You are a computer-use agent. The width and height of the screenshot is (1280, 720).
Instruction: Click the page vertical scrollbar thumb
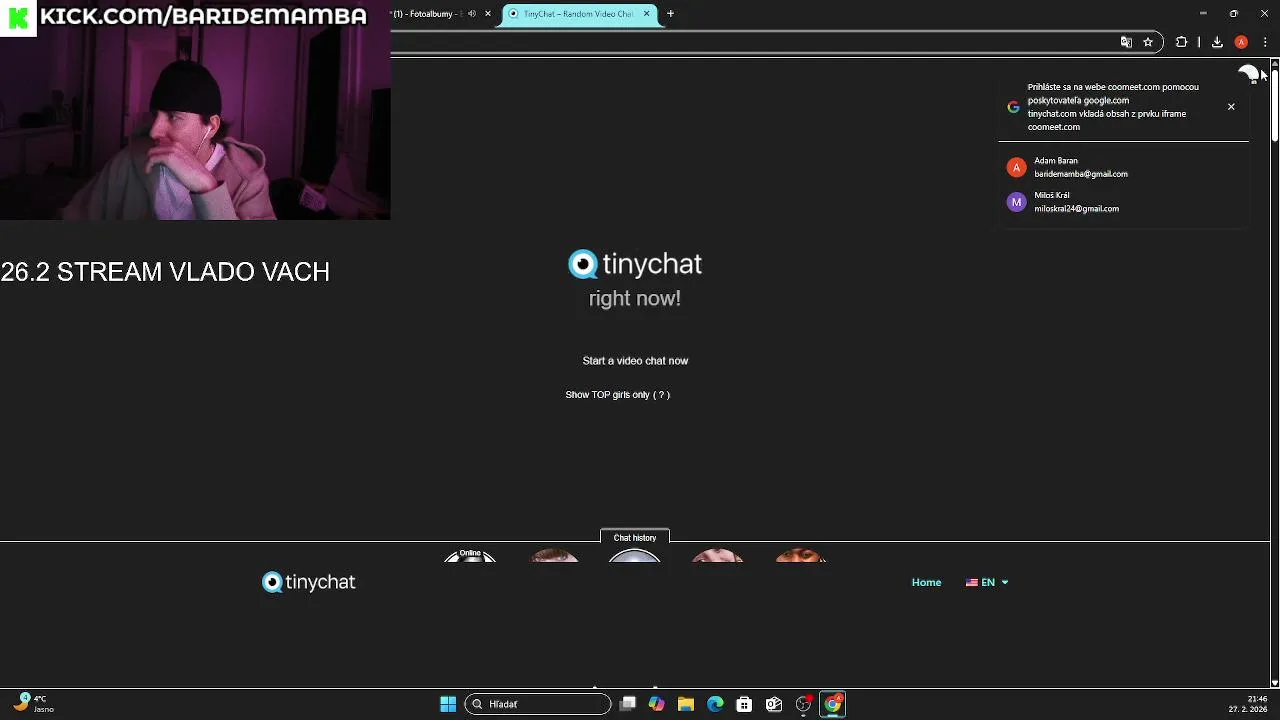1274,105
